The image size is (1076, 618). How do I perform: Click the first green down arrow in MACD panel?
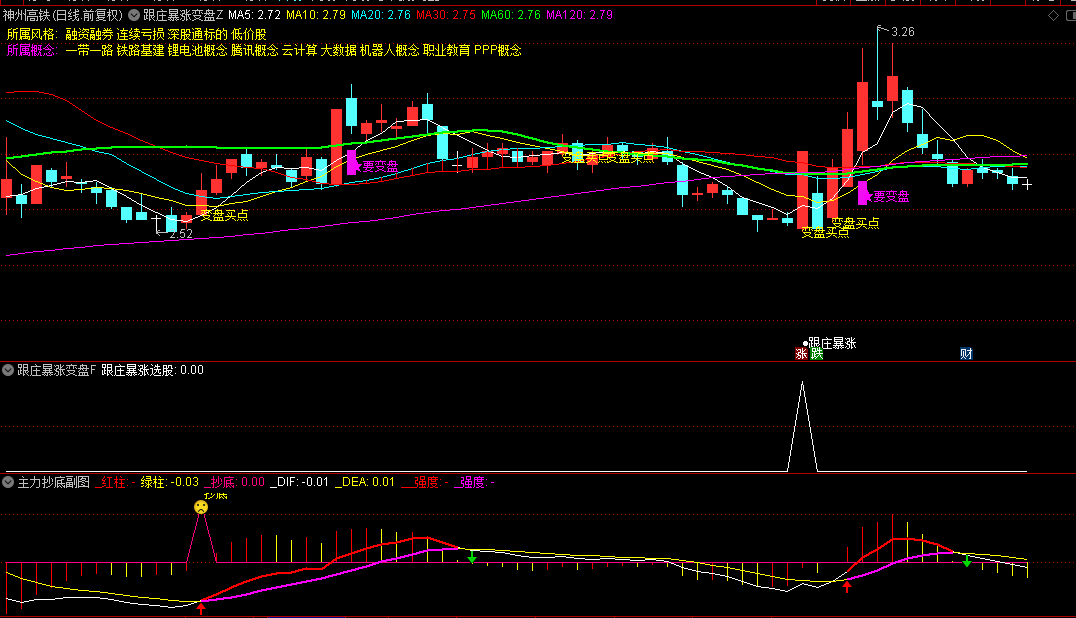(472, 556)
